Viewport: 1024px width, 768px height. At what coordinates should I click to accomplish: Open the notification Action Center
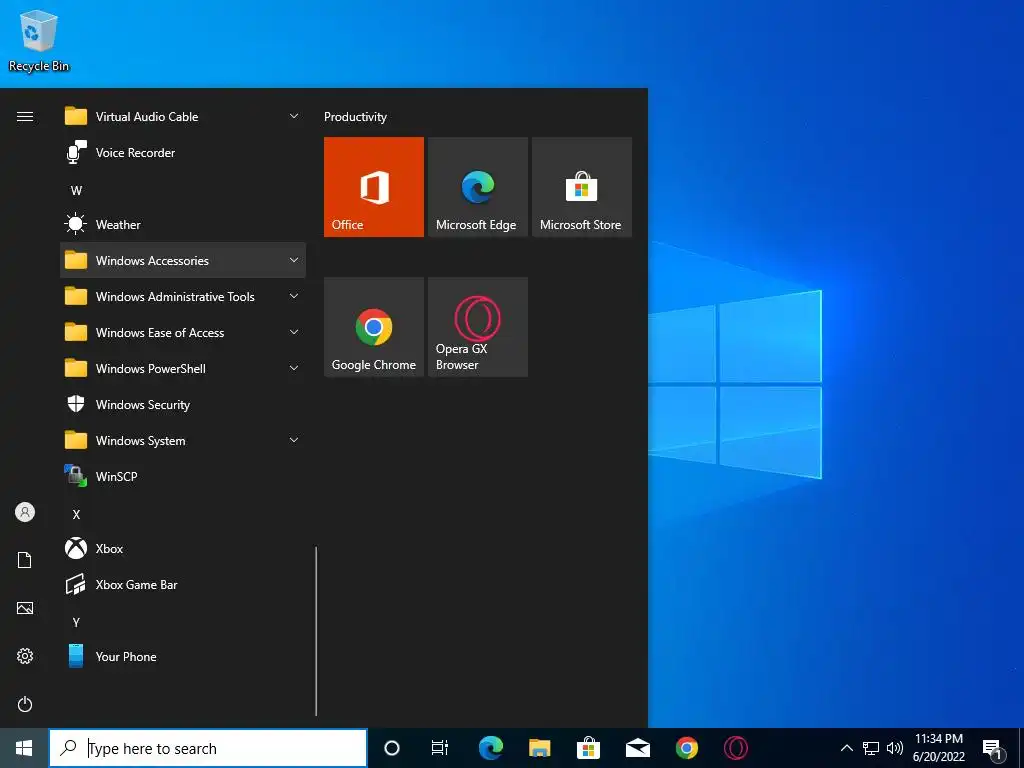coord(993,749)
